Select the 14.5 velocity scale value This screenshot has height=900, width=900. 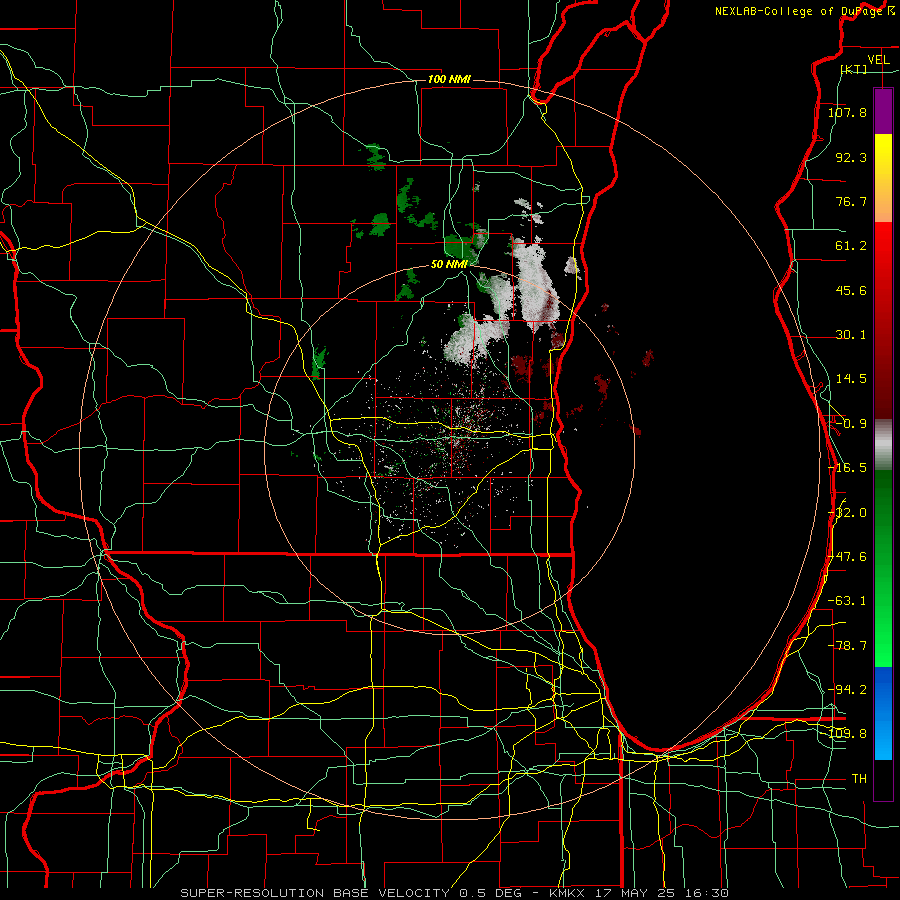click(851, 379)
